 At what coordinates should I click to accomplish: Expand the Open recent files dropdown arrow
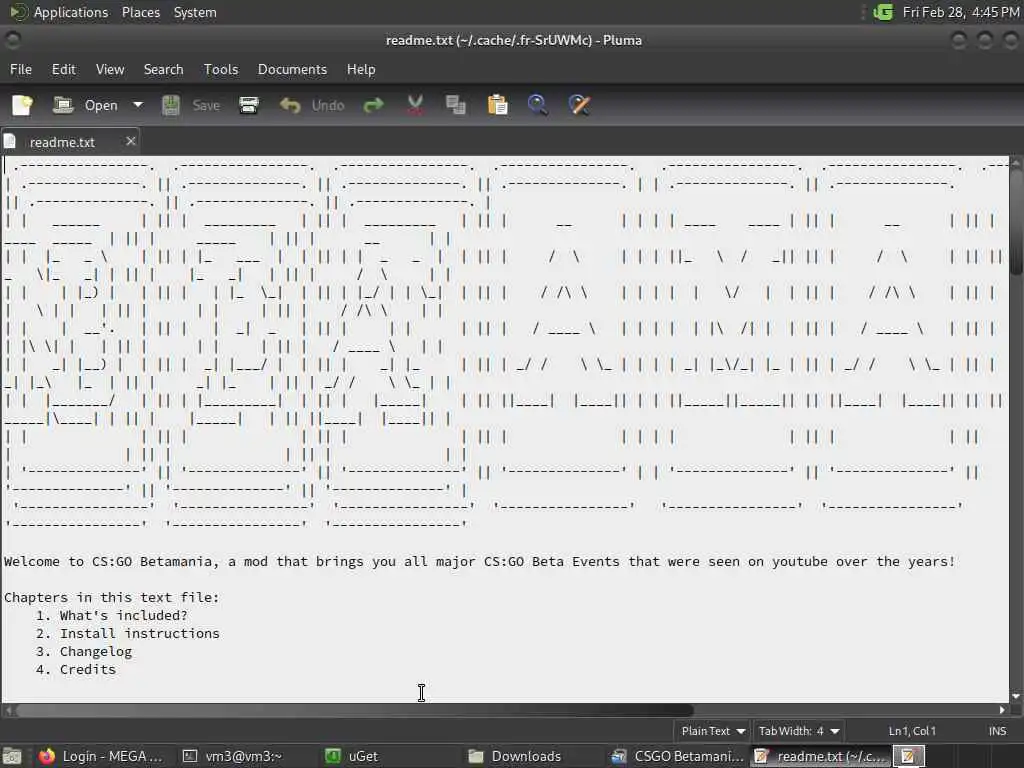[x=138, y=105]
